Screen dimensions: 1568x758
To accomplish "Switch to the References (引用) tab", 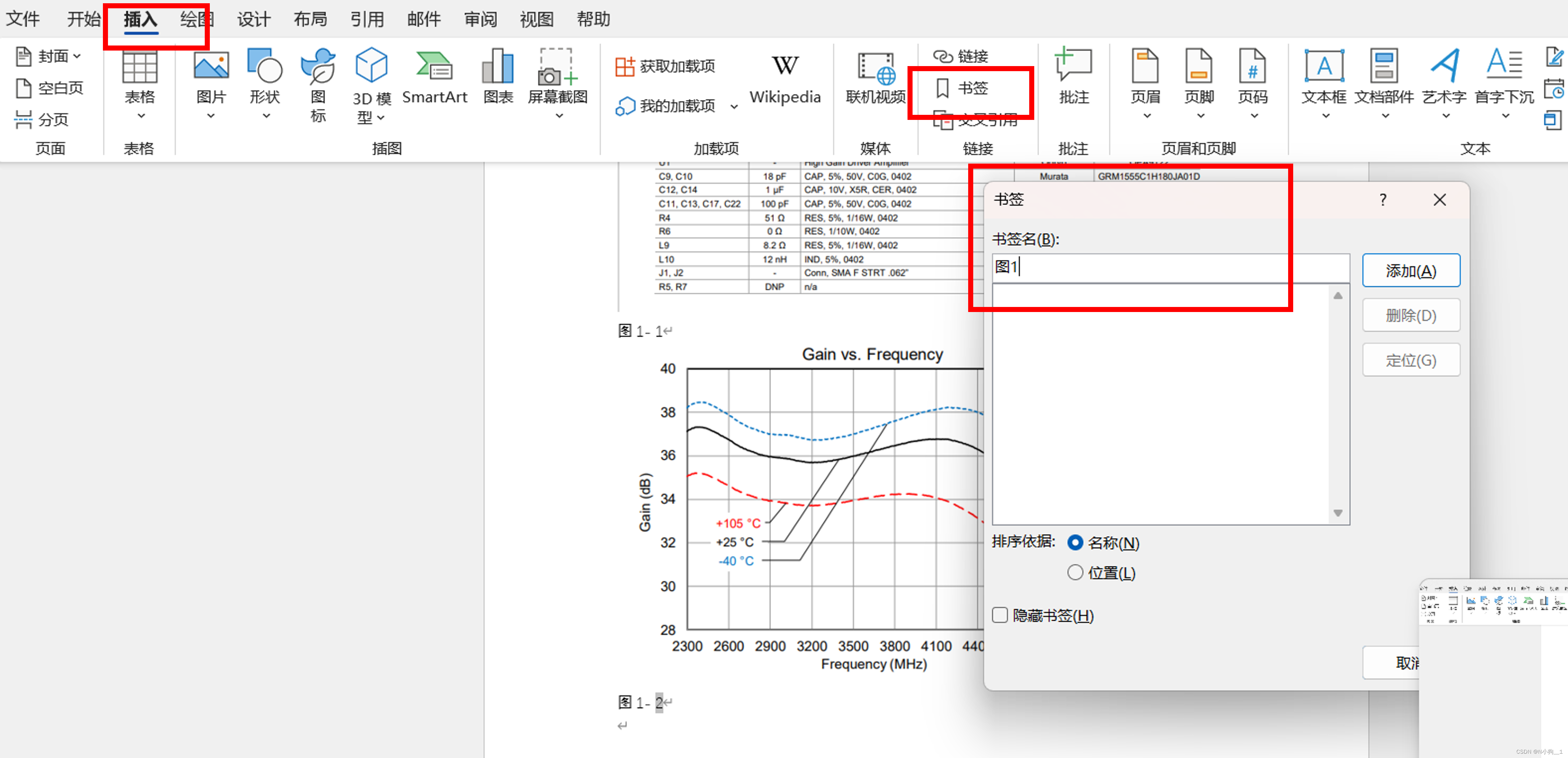I will pyautogui.click(x=367, y=20).
